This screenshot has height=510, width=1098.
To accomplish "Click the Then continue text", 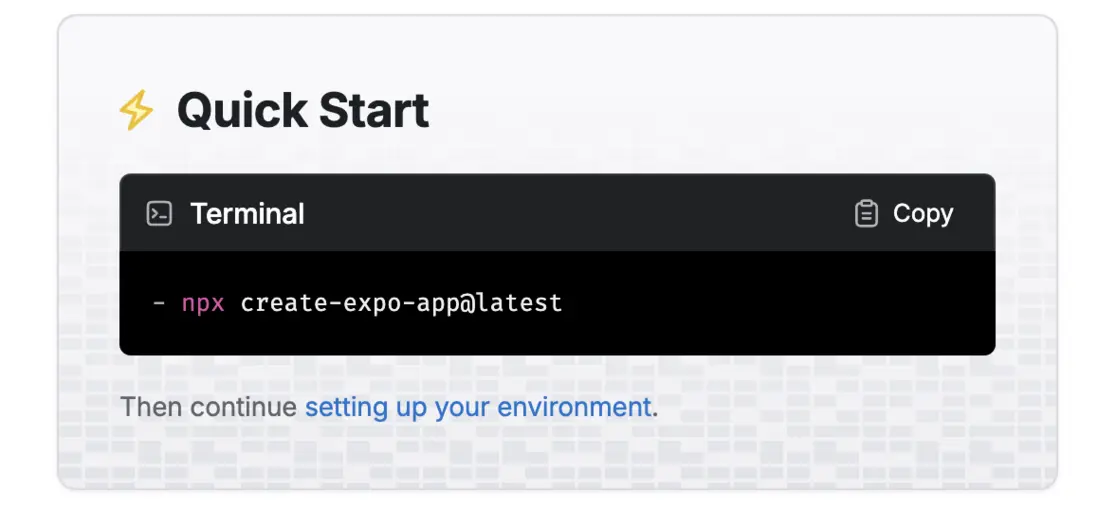I will 208,407.
